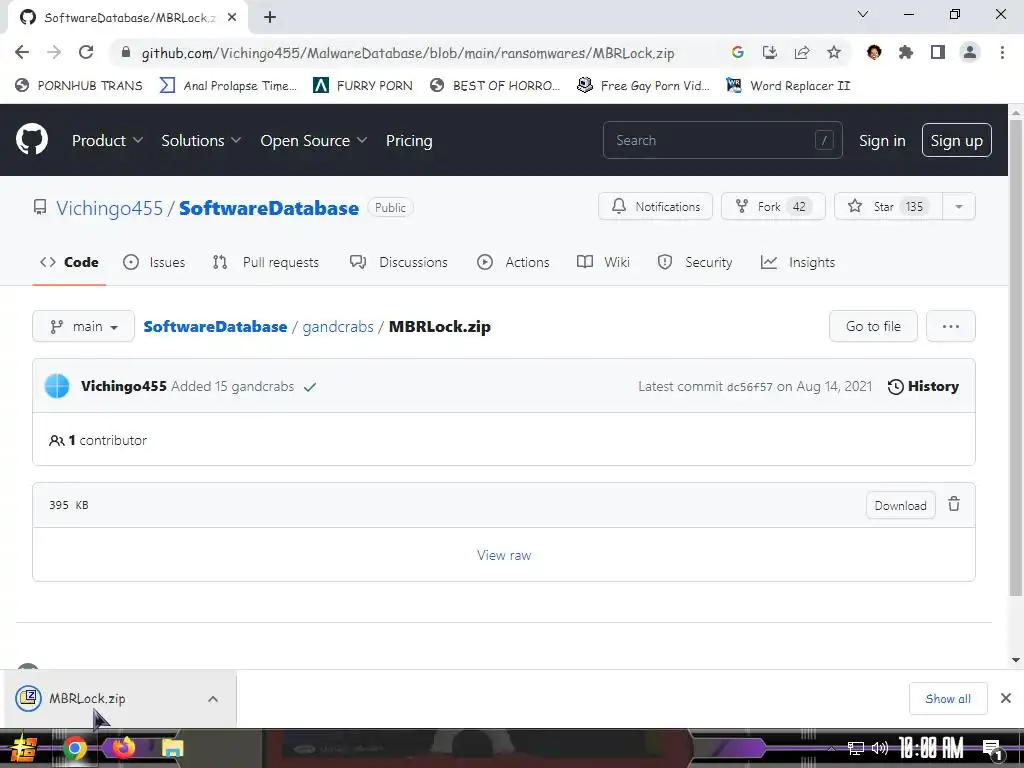Screen dimensions: 1024x768
Task: Open the three-dot file options menu
Action: click(950, 326)
